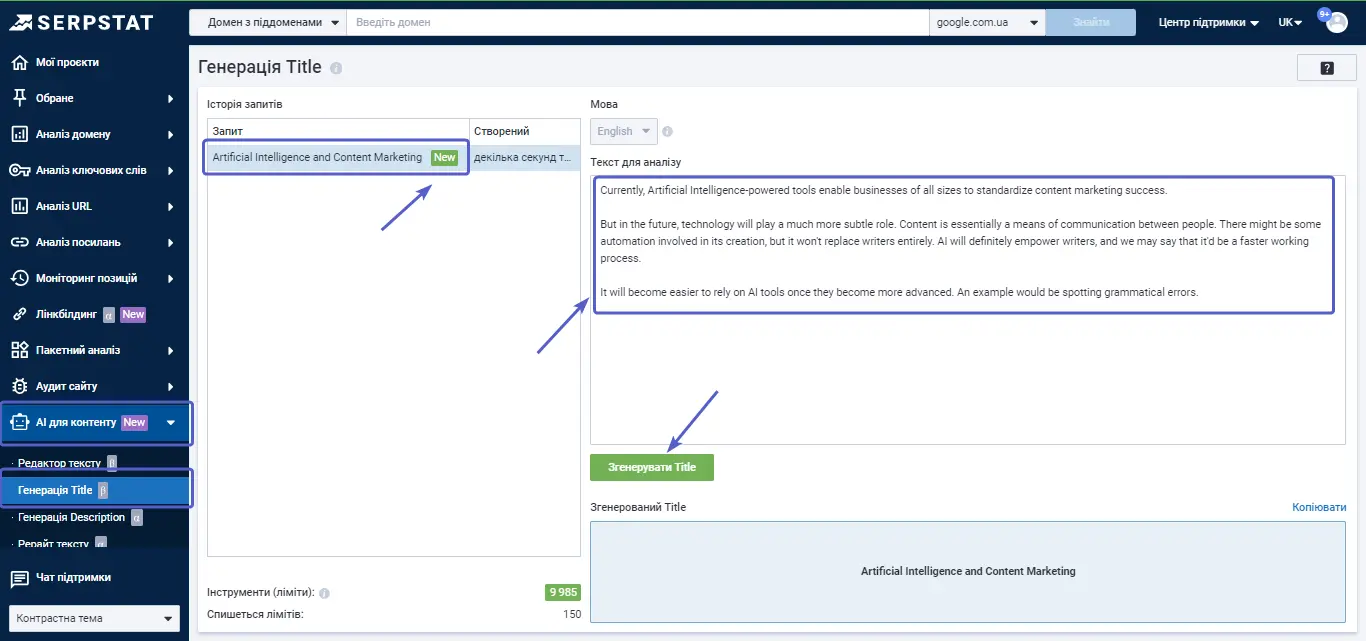Click the Запит column header

(338, 131)
